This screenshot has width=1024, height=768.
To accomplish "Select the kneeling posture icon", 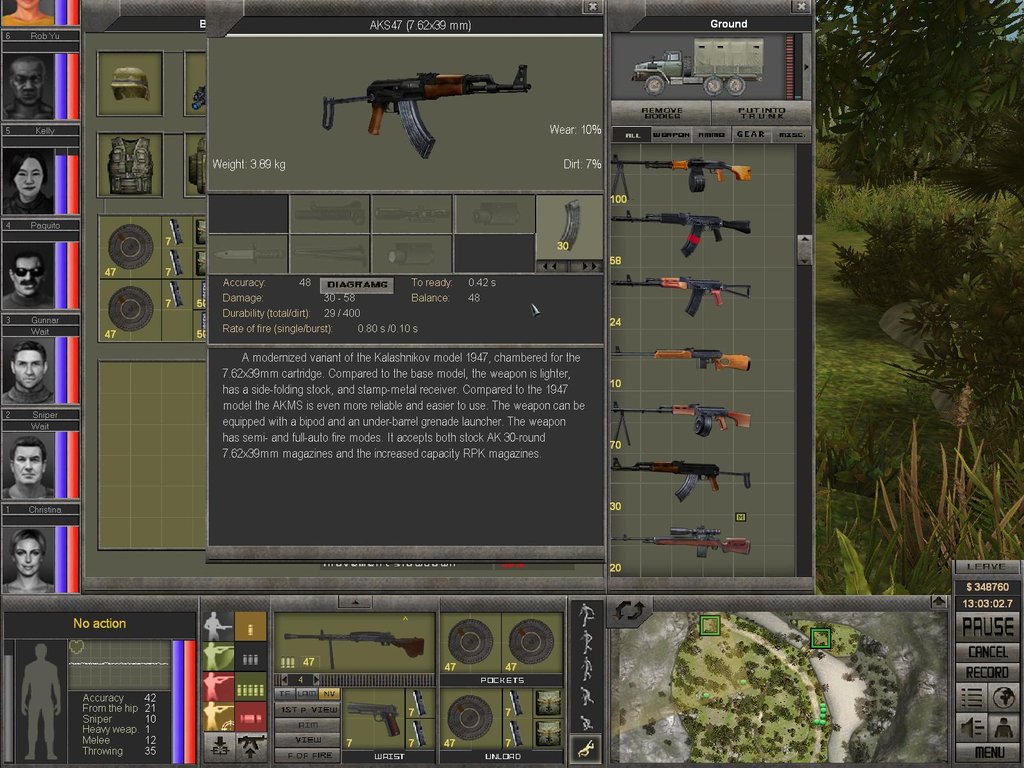I will (586, 722).
